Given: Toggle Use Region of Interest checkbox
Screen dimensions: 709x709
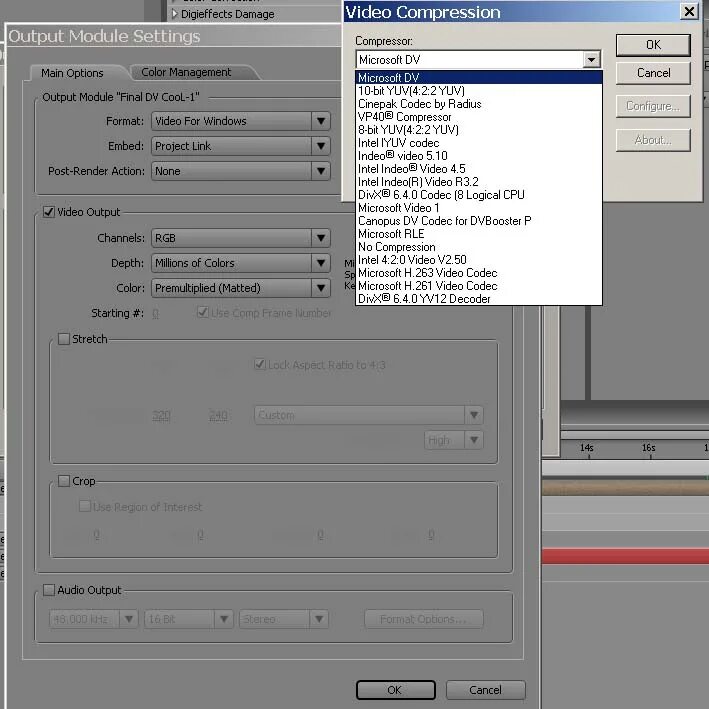Looking at the screenshot, I should [x=85, y=506].
